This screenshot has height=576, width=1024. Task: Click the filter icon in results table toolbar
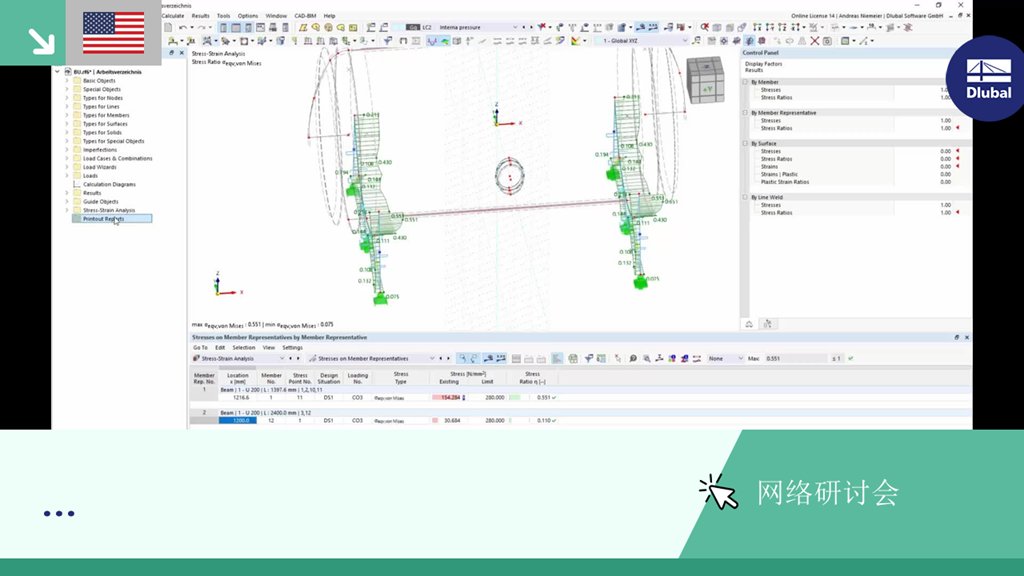coord(588,358)
